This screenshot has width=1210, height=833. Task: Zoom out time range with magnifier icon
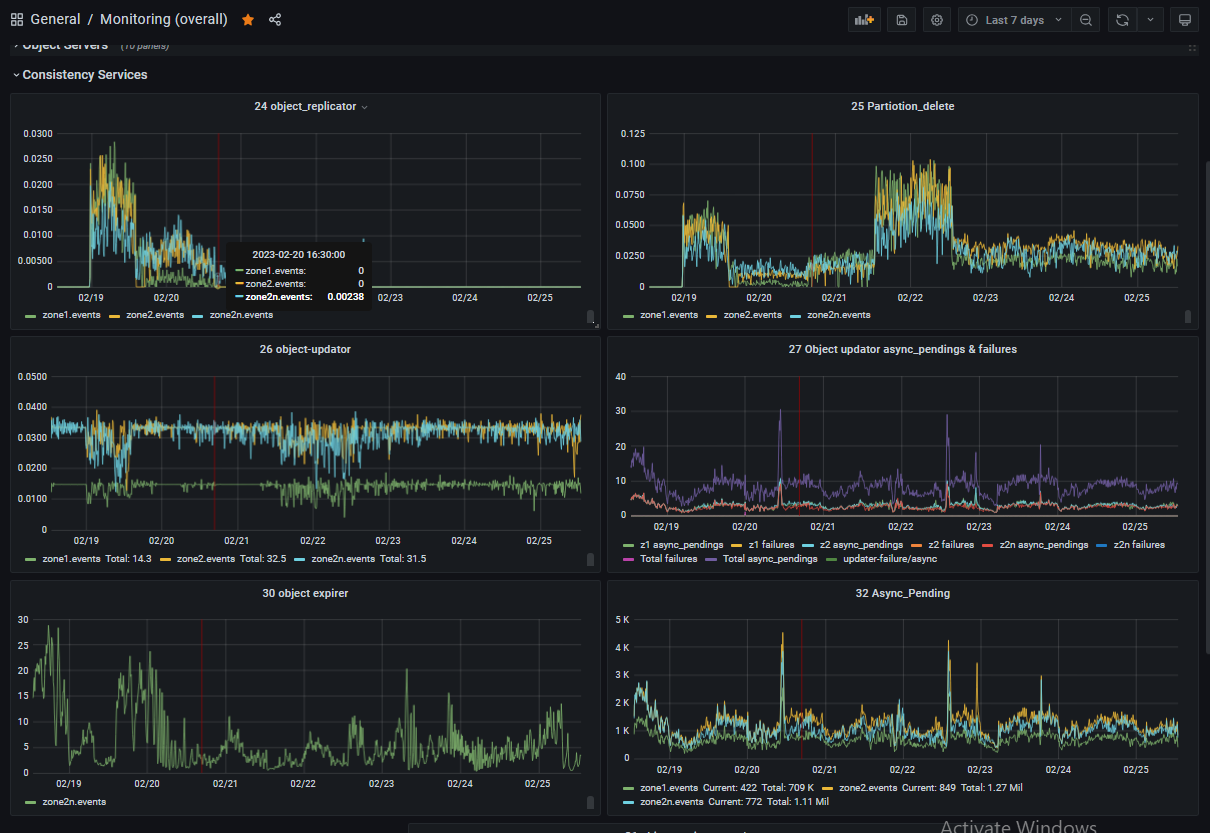click(x=1085, y=20)
